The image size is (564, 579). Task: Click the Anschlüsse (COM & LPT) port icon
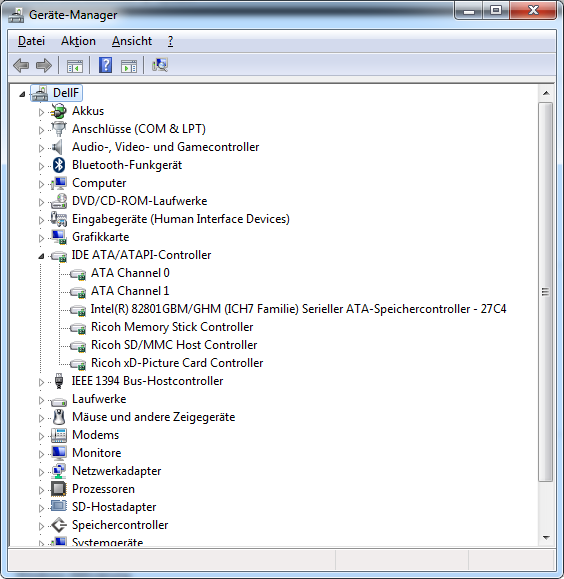[x=59, y=129]
